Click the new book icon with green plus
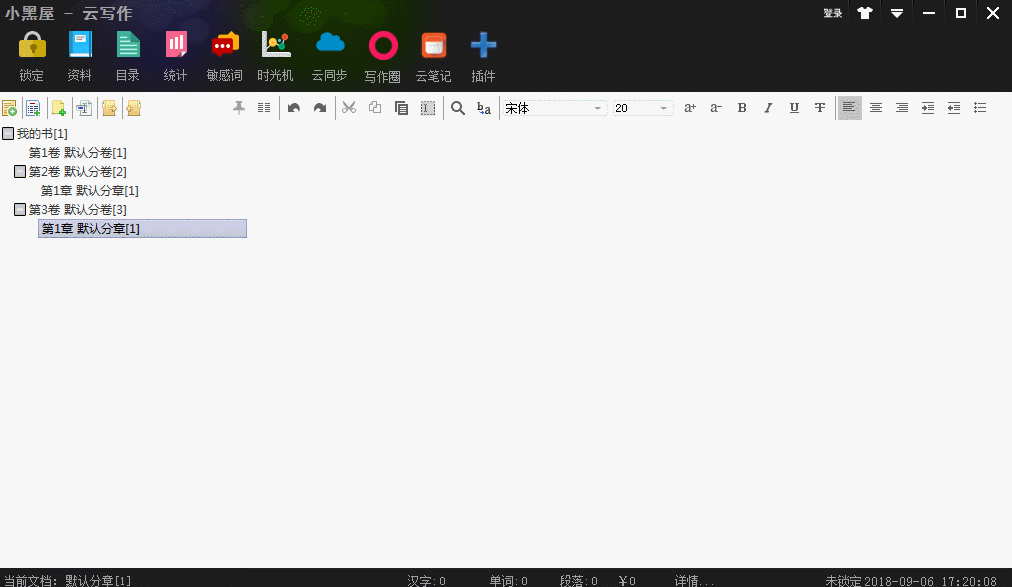1012x587 pixels. [9, 108]
